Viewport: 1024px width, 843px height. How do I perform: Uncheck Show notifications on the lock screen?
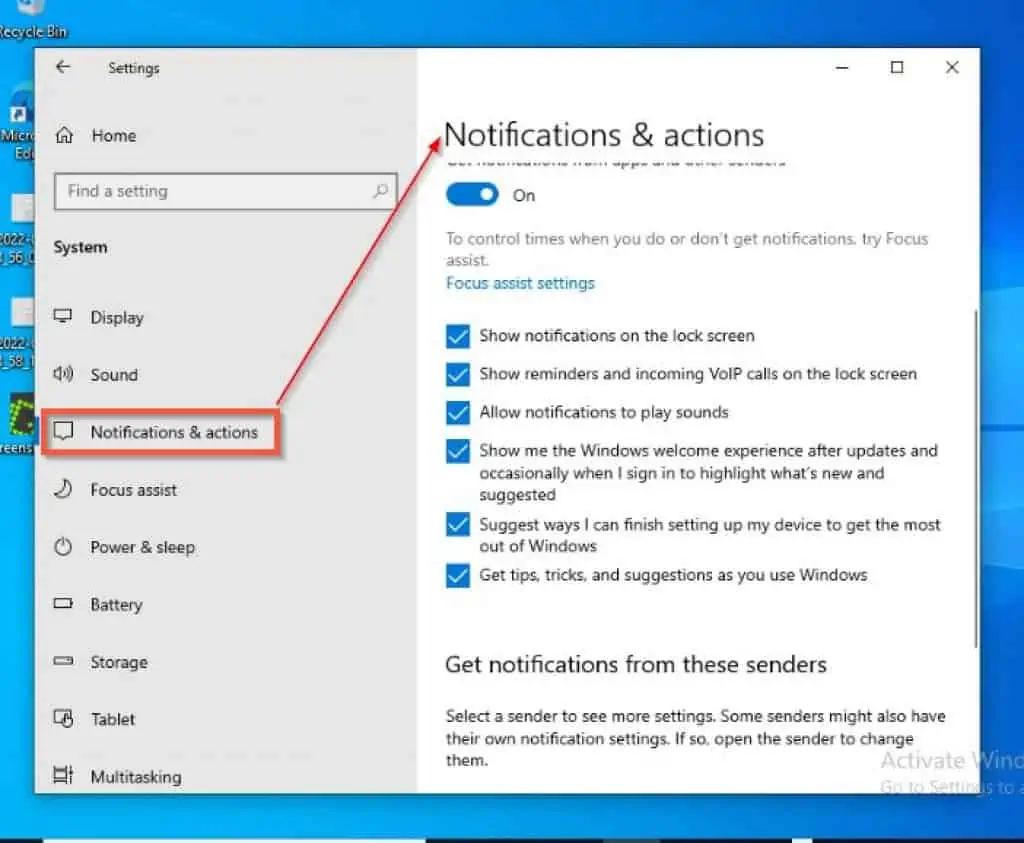(x=458, y=336)
